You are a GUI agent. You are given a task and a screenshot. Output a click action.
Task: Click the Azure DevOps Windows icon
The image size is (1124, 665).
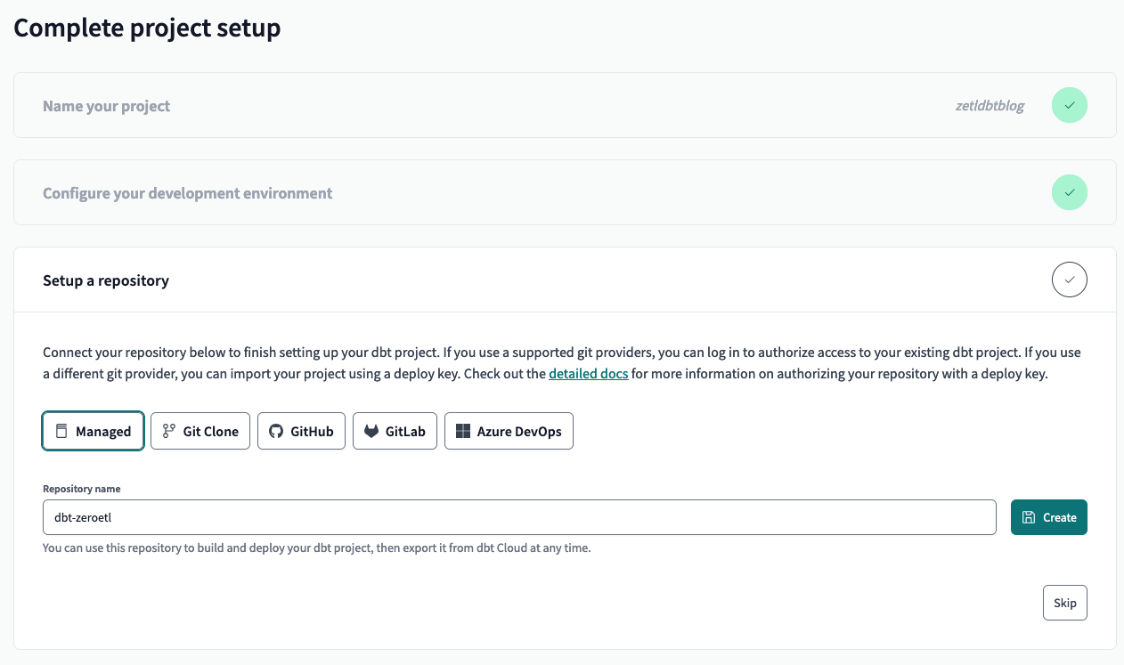463,431
